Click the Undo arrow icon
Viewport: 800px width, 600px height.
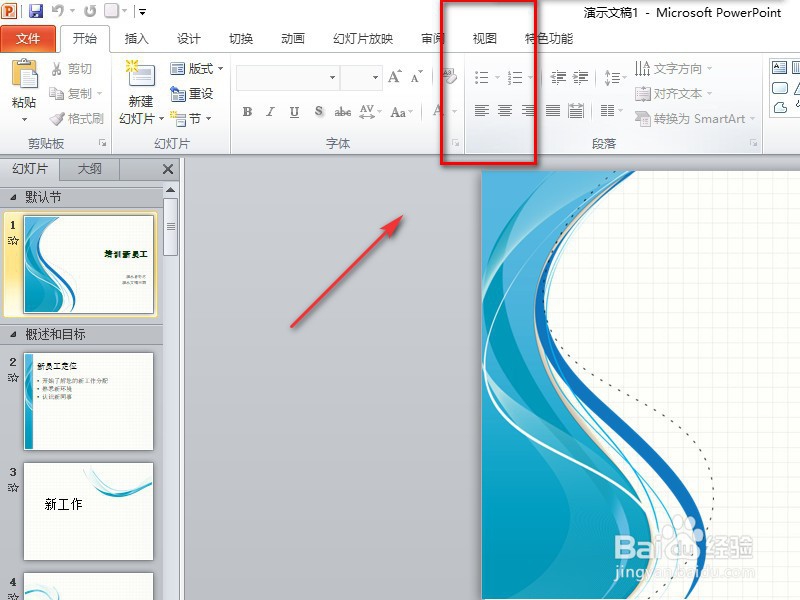point(59,11)
